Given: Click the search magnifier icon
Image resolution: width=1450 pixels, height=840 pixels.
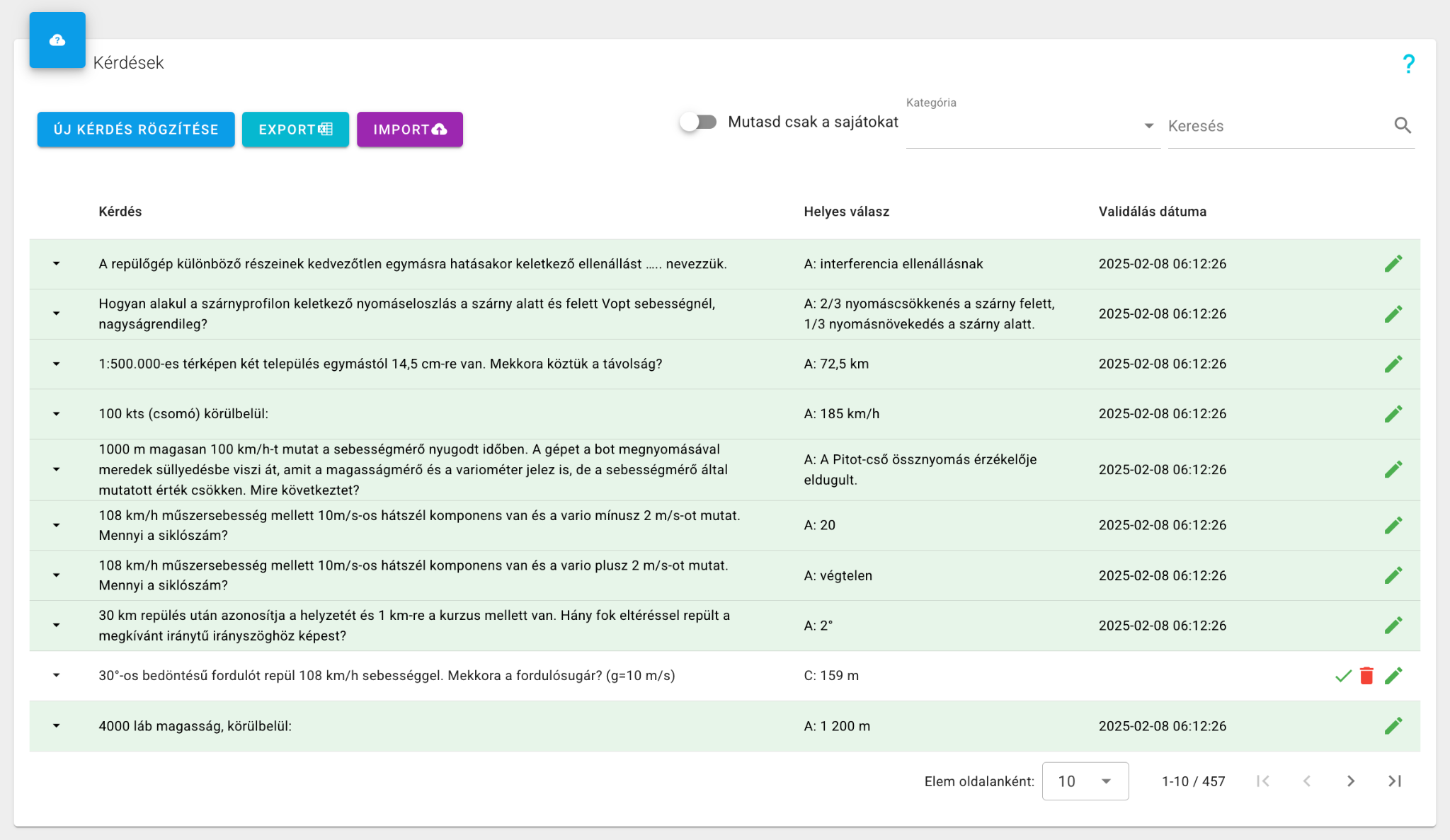Looking at the screenshot, I should 1402,125.
